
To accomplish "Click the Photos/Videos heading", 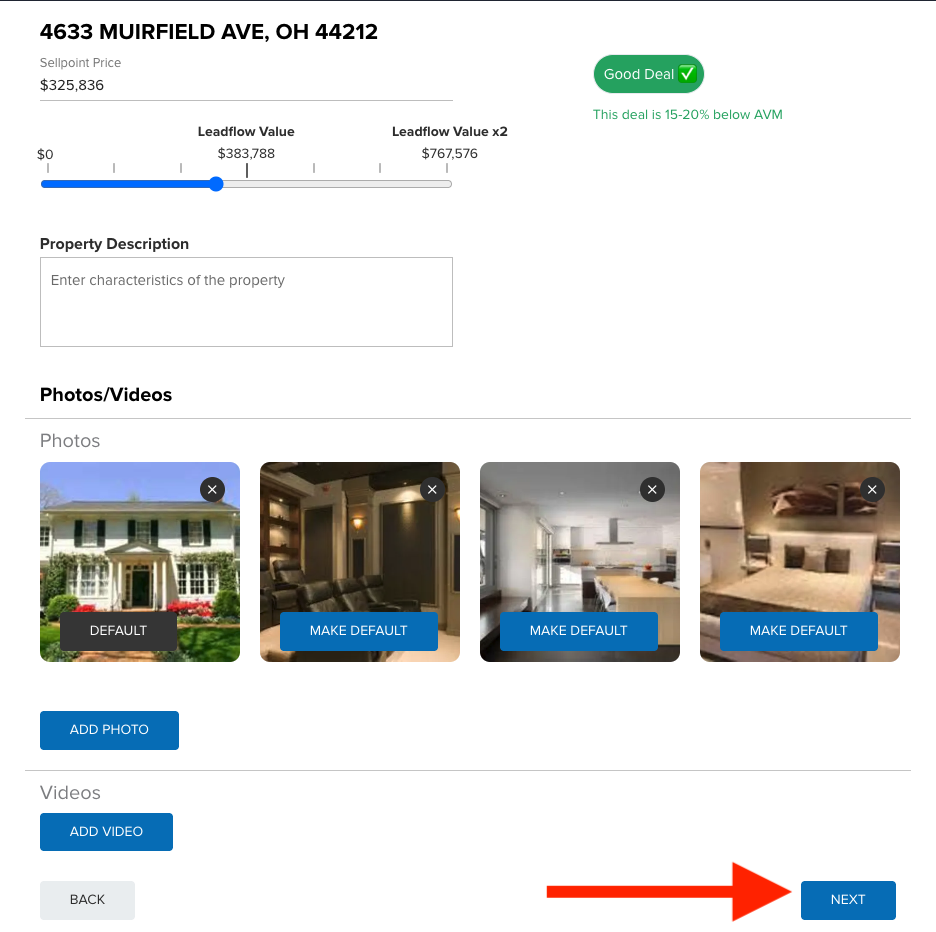I will click(106, 395).
